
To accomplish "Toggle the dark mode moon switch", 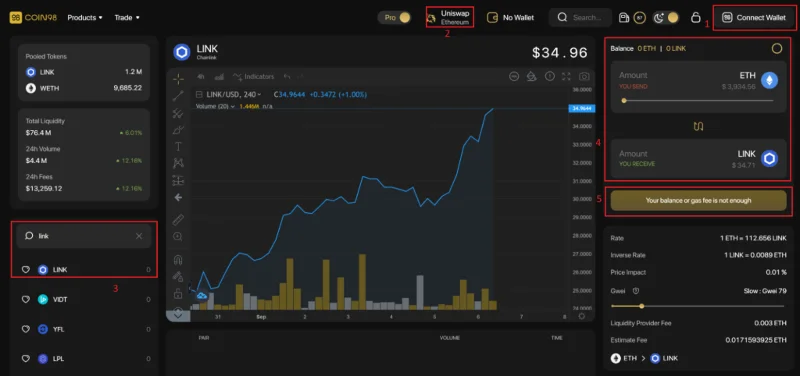I will pyautogui.click(x=666, y=17).
